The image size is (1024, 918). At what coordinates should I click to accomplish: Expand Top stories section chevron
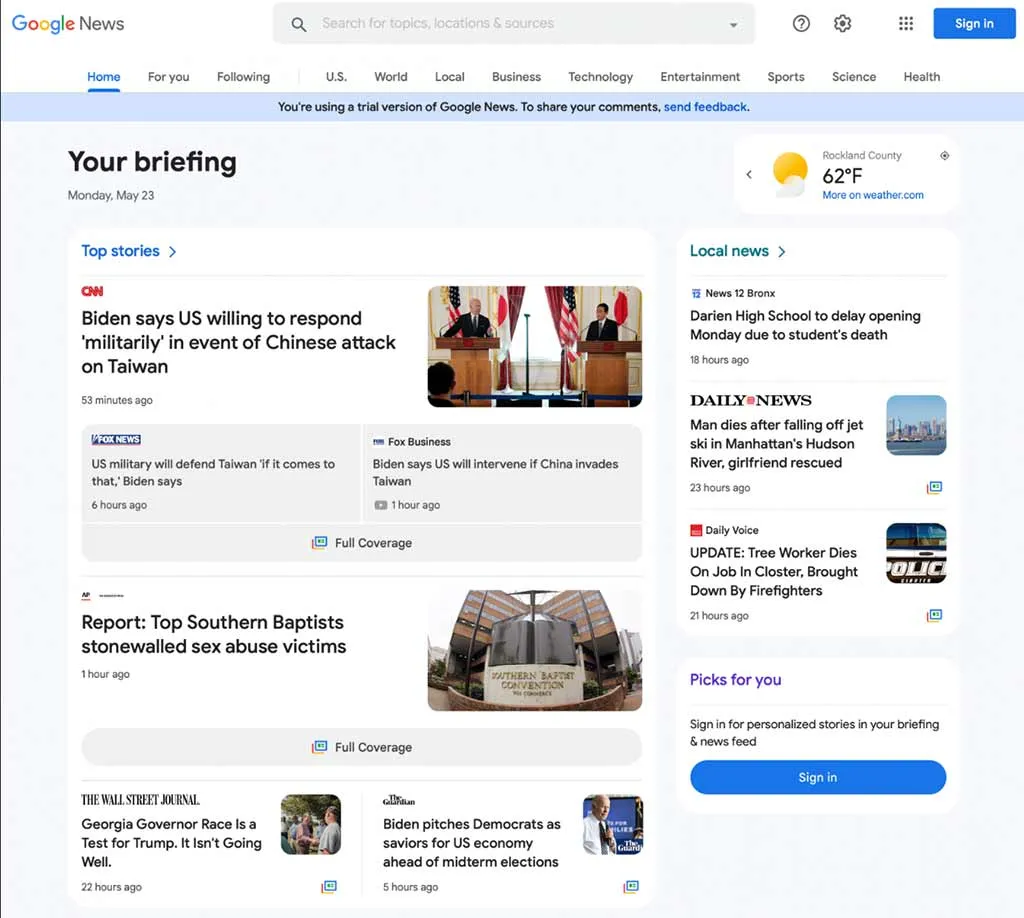(x=173, y=252)
